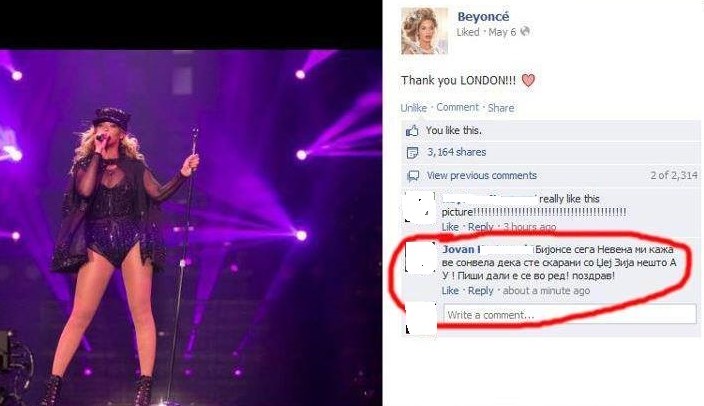Unlike the Thank you LONDON post

414,108
